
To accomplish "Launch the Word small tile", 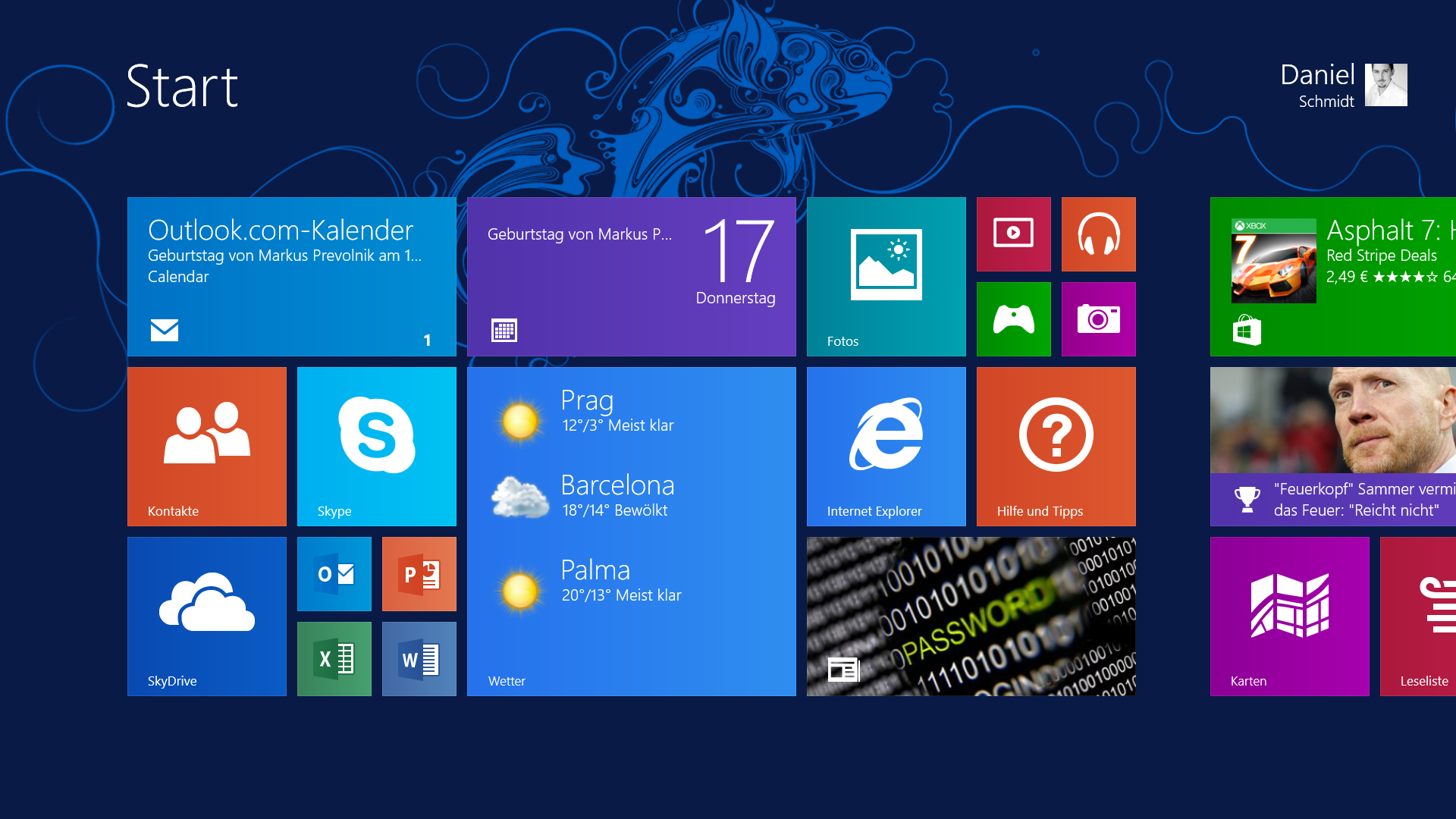I will (x=419, y=659).
